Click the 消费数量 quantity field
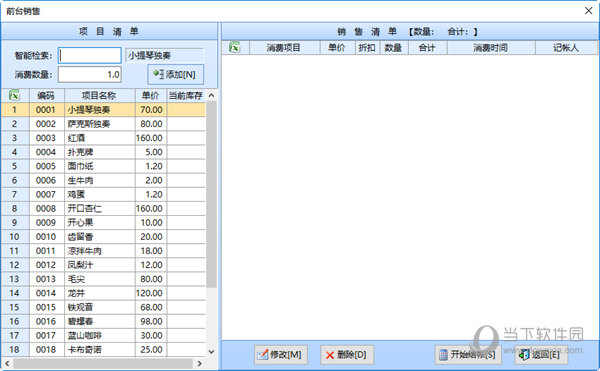 [90, 74]
